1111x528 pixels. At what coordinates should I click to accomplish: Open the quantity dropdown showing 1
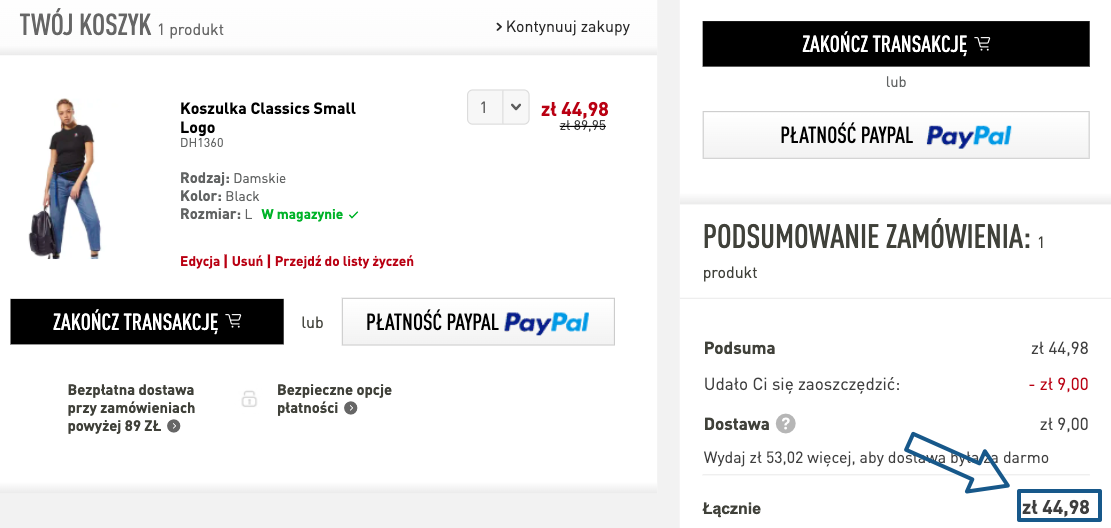pos(498,107)
